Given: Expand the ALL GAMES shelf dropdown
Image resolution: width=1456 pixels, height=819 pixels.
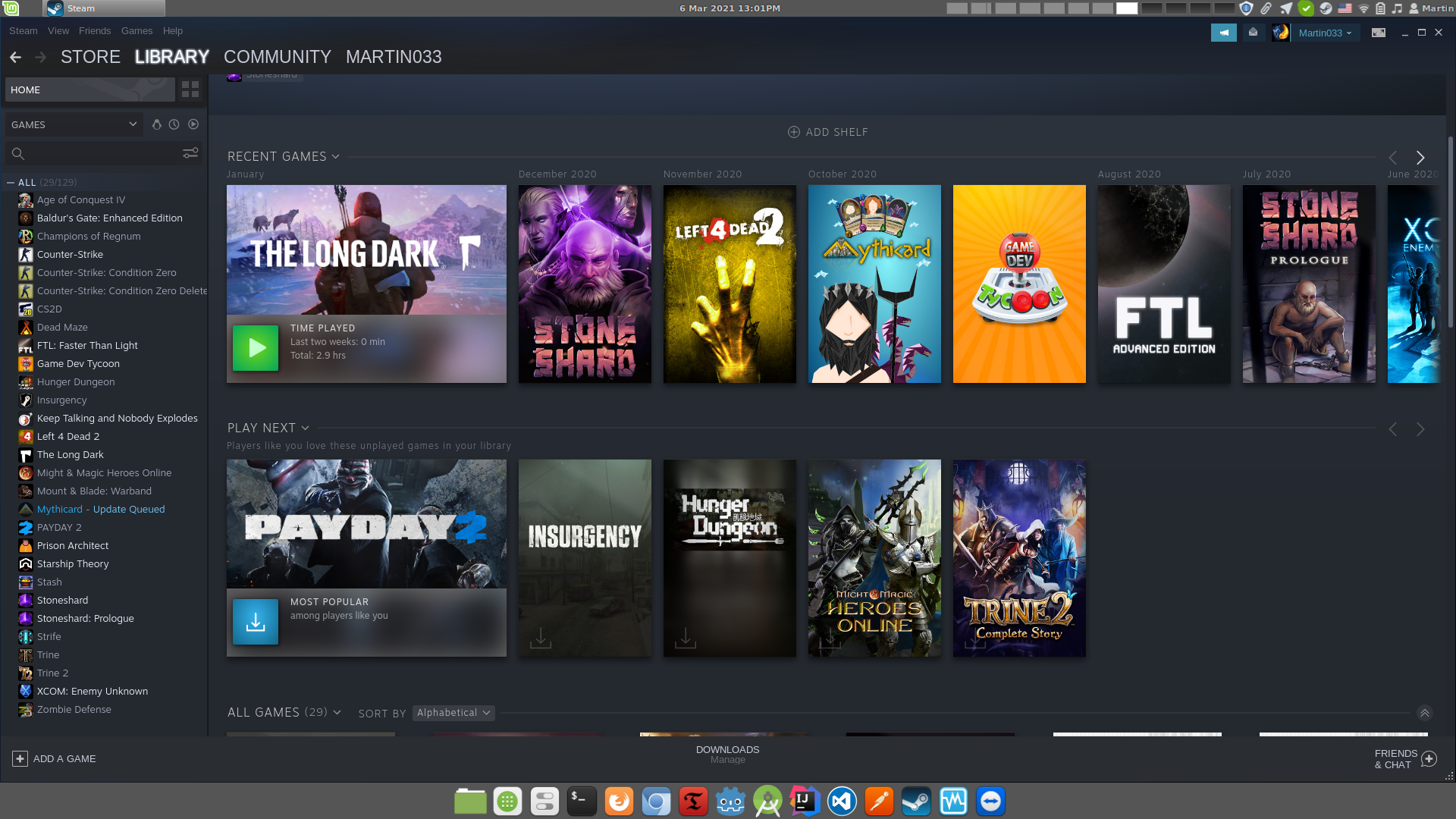Looking at the screenshot, I should [x=337, y=713].
